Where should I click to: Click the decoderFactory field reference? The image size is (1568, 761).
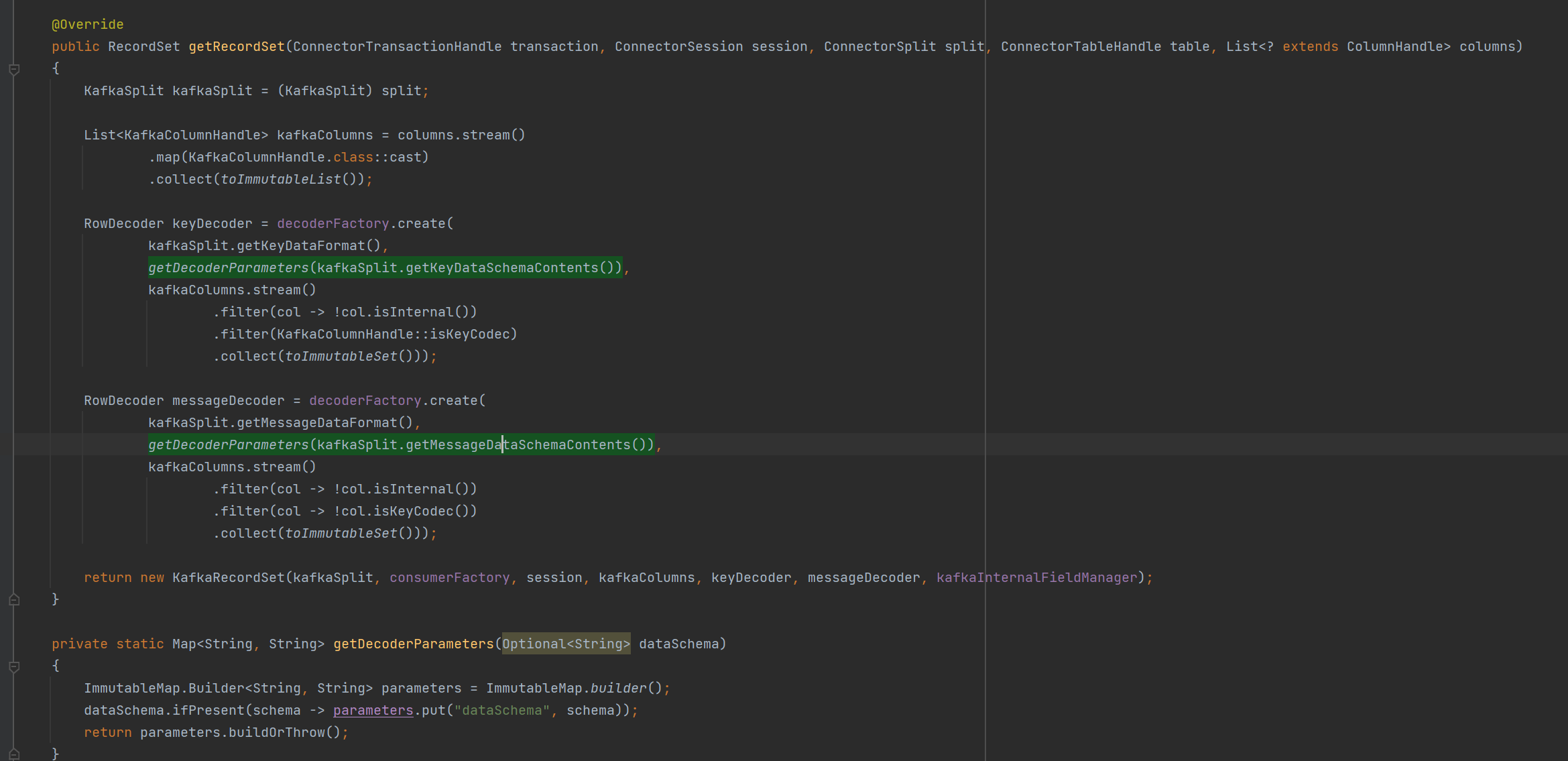(333, 223)
